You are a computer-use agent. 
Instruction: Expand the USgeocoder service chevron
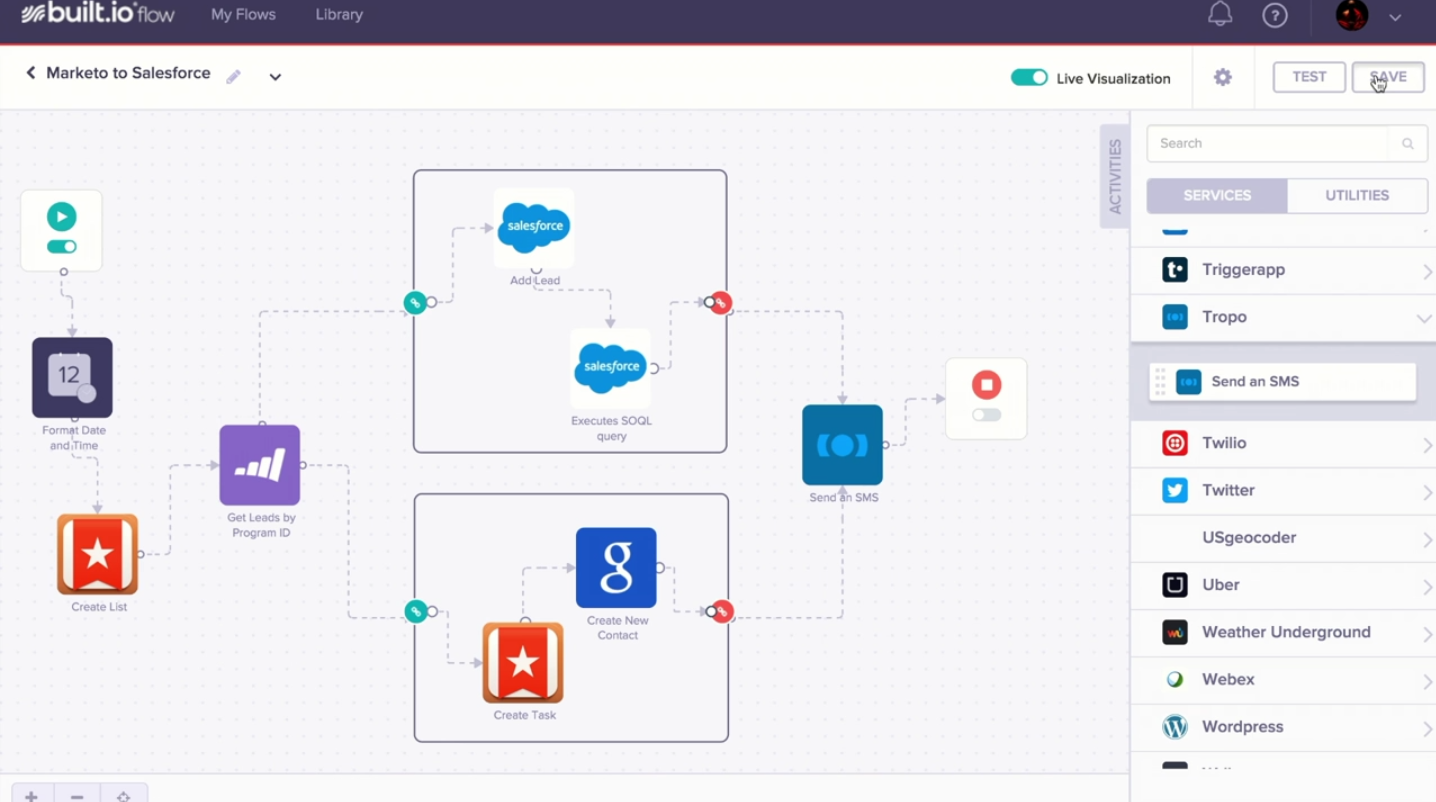coord(1427,539)
